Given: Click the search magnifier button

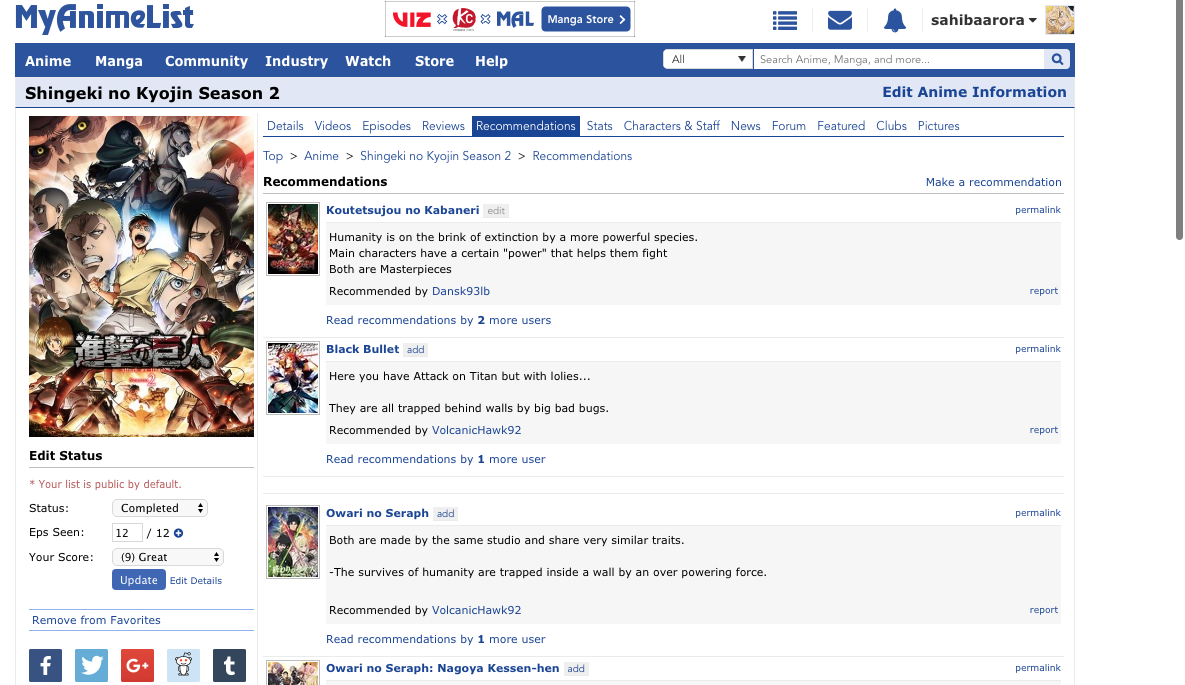Looking at the screenshot, I should click(x=1057, y=59).
